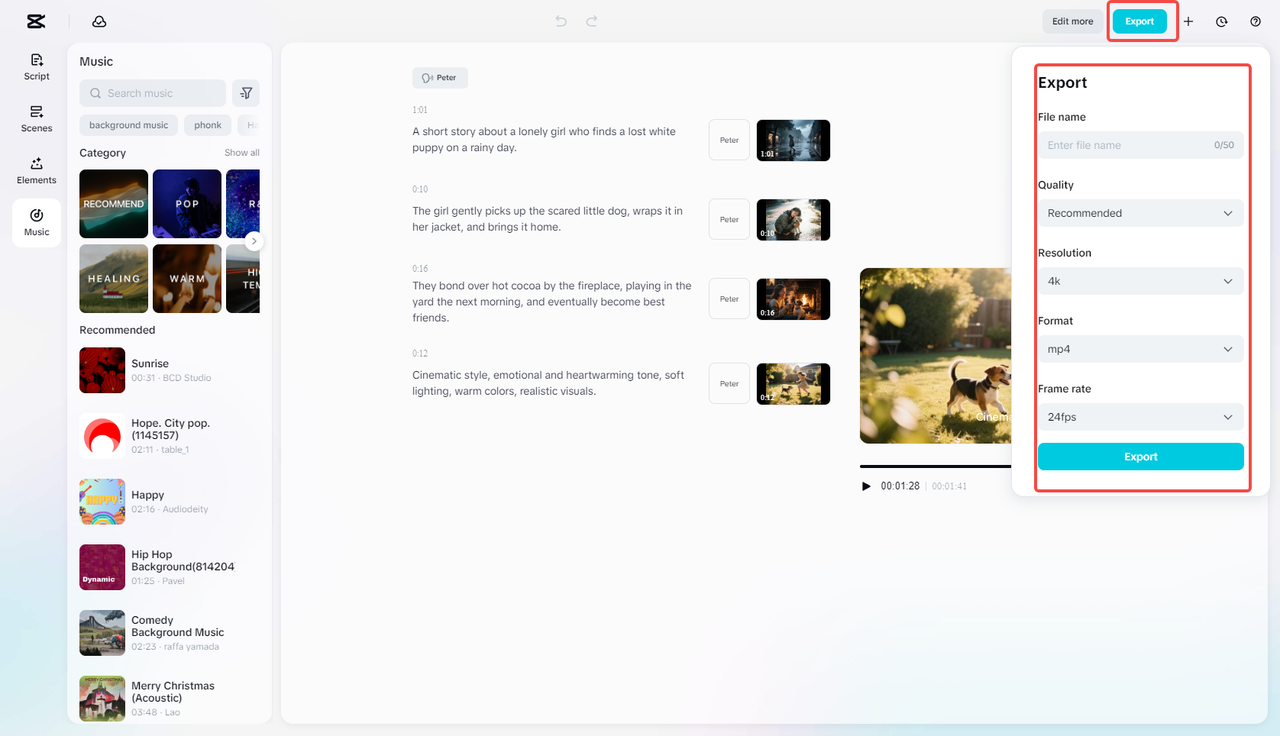The width and height of the screenshot is (1280, 736).
Task: Click the cloud space icon in the toolbar
Action: pos(98,20)
